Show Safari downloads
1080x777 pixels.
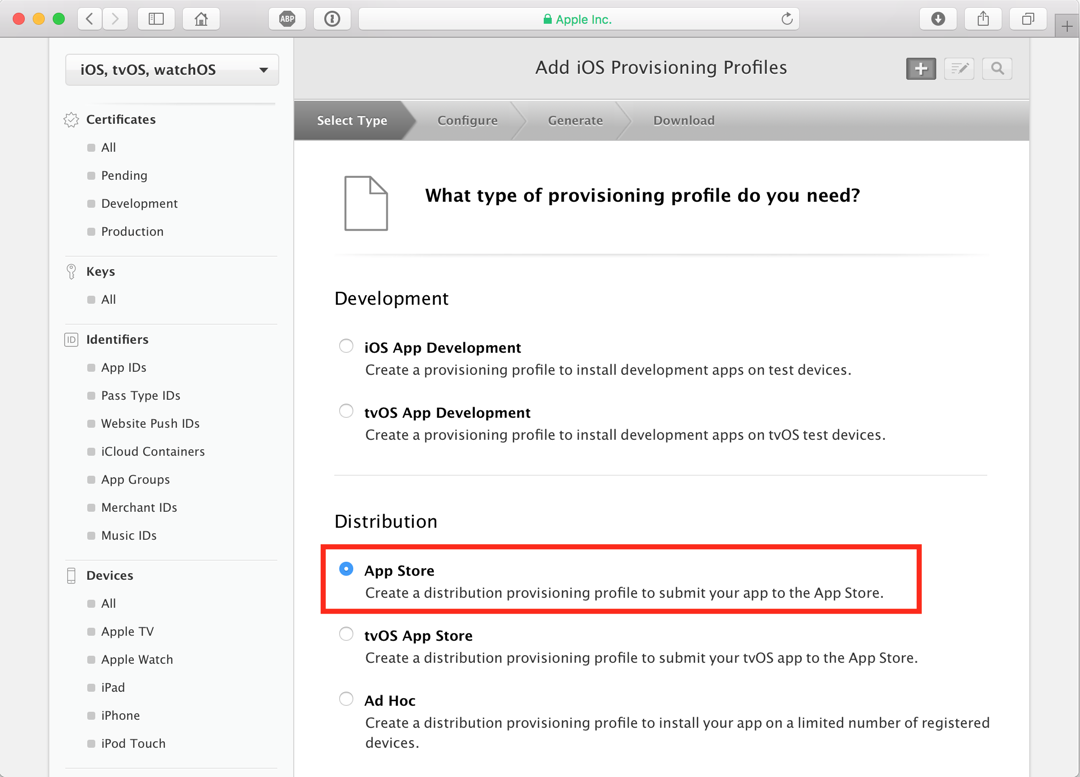click(937, 19)
